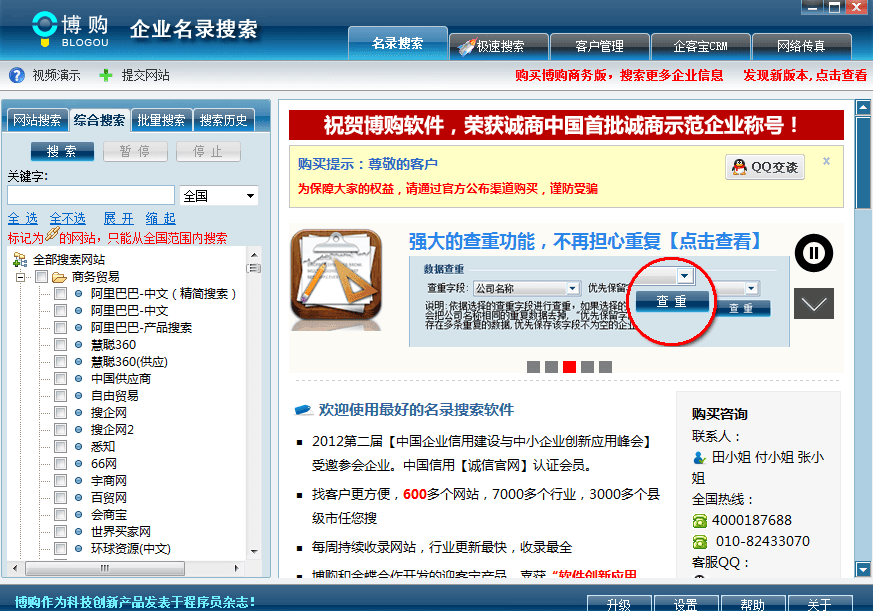This screenshot has width=873, height=611.
Task: Select the red third slideshow indicator
Action: pyautogui.click(x=569, y=366)
